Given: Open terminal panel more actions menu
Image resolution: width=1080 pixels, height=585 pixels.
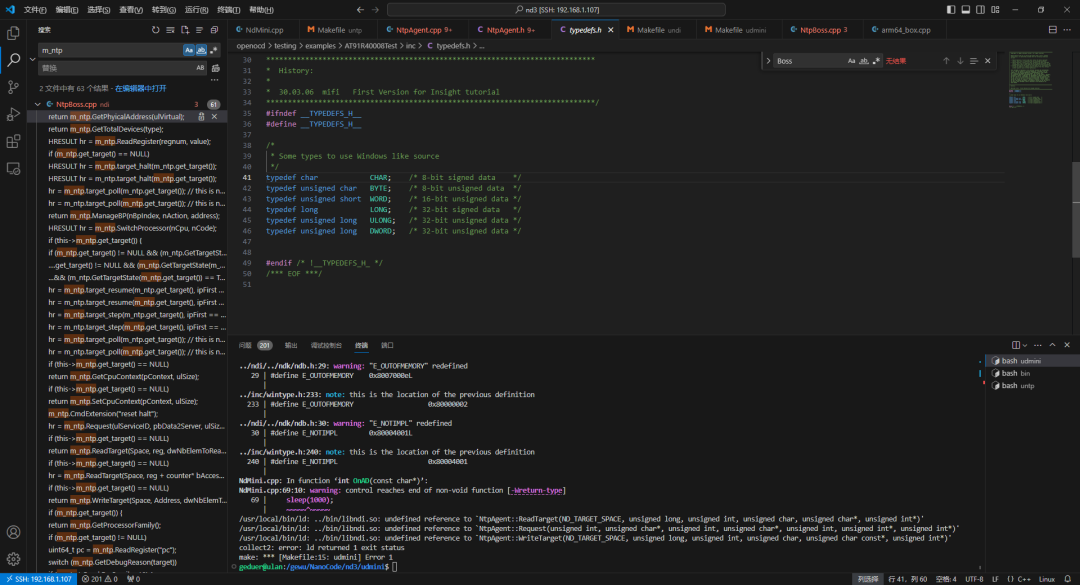Looking at the screenshot, I should tap(1038, 345).
